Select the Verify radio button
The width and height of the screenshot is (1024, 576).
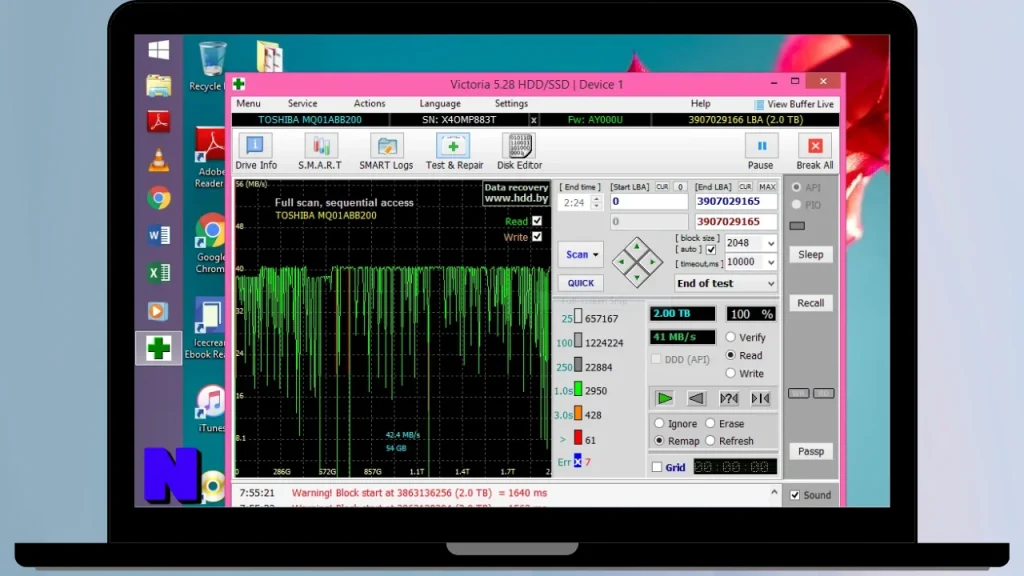click(x=730, y=338)
